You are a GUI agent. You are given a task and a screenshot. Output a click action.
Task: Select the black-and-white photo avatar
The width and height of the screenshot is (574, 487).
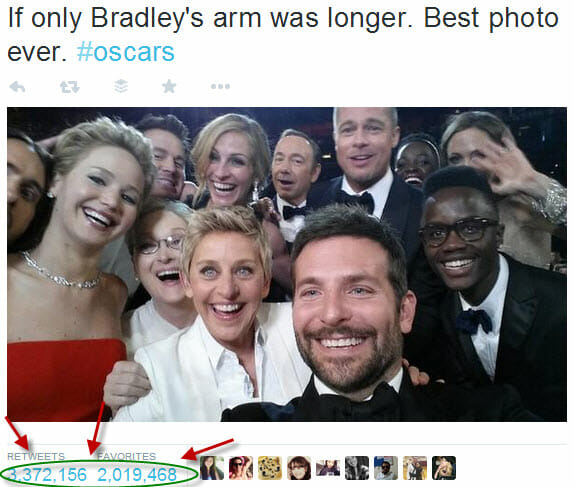coord(357,468)
